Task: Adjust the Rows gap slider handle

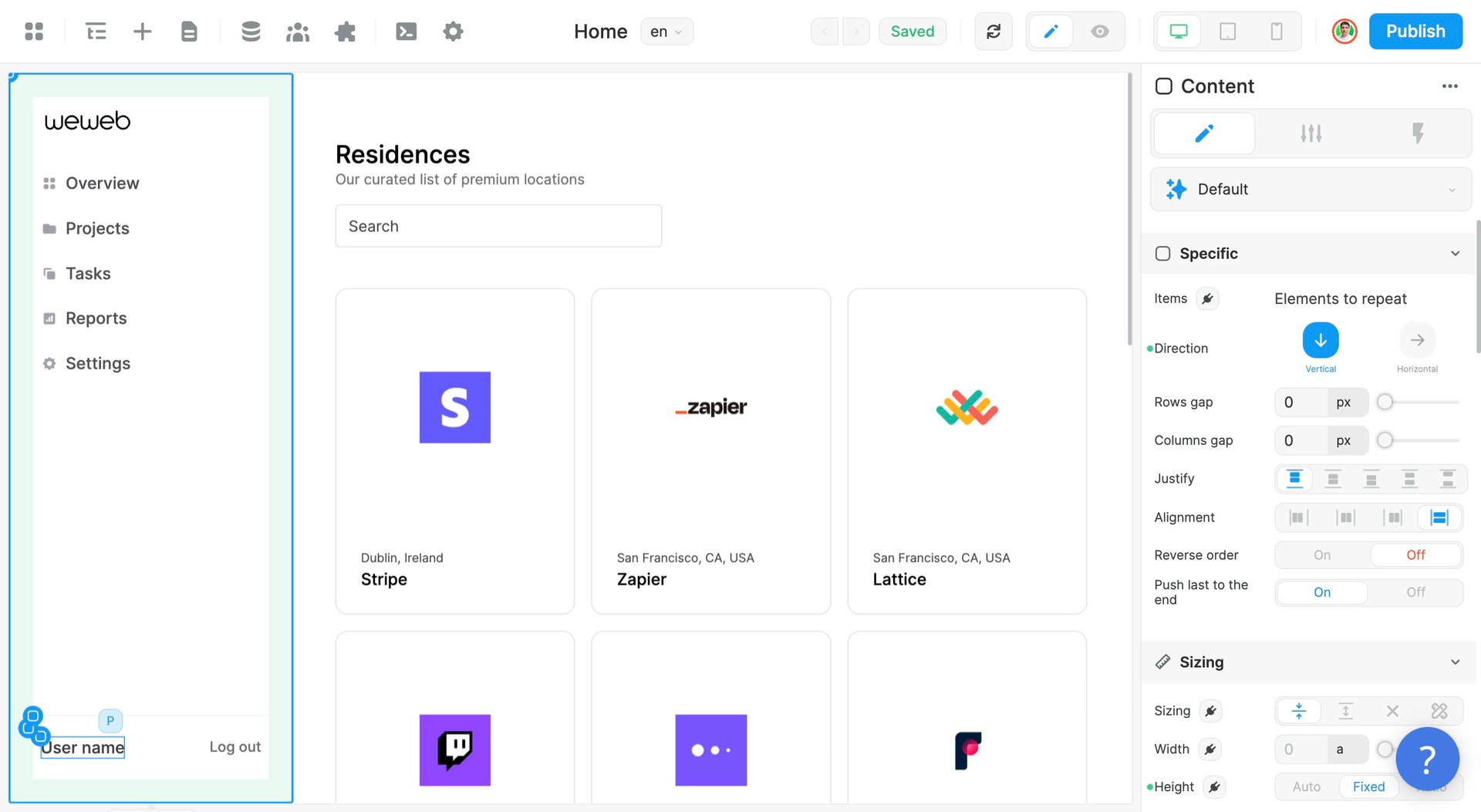Action: click(x=1385, y=403)
